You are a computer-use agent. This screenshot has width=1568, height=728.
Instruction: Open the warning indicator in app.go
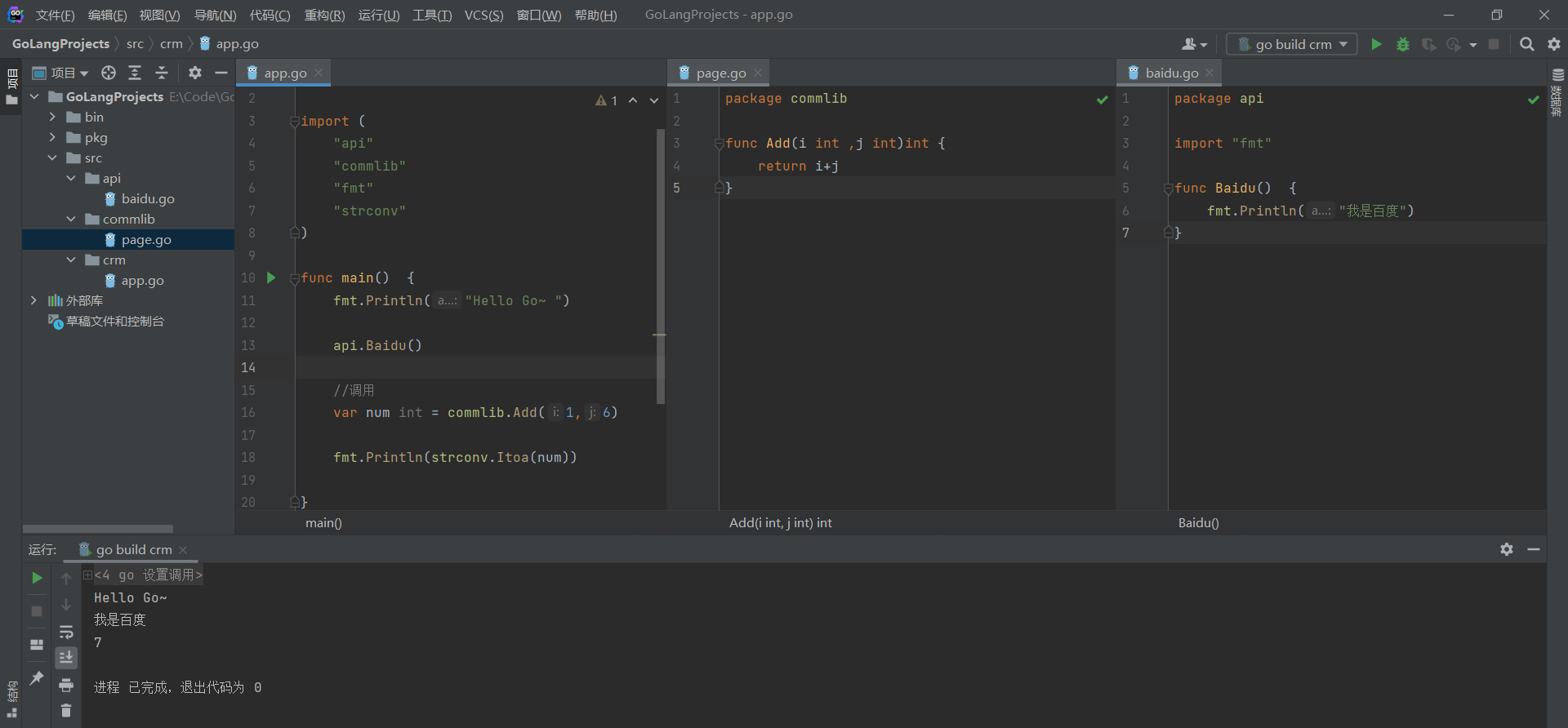(606, 100)
